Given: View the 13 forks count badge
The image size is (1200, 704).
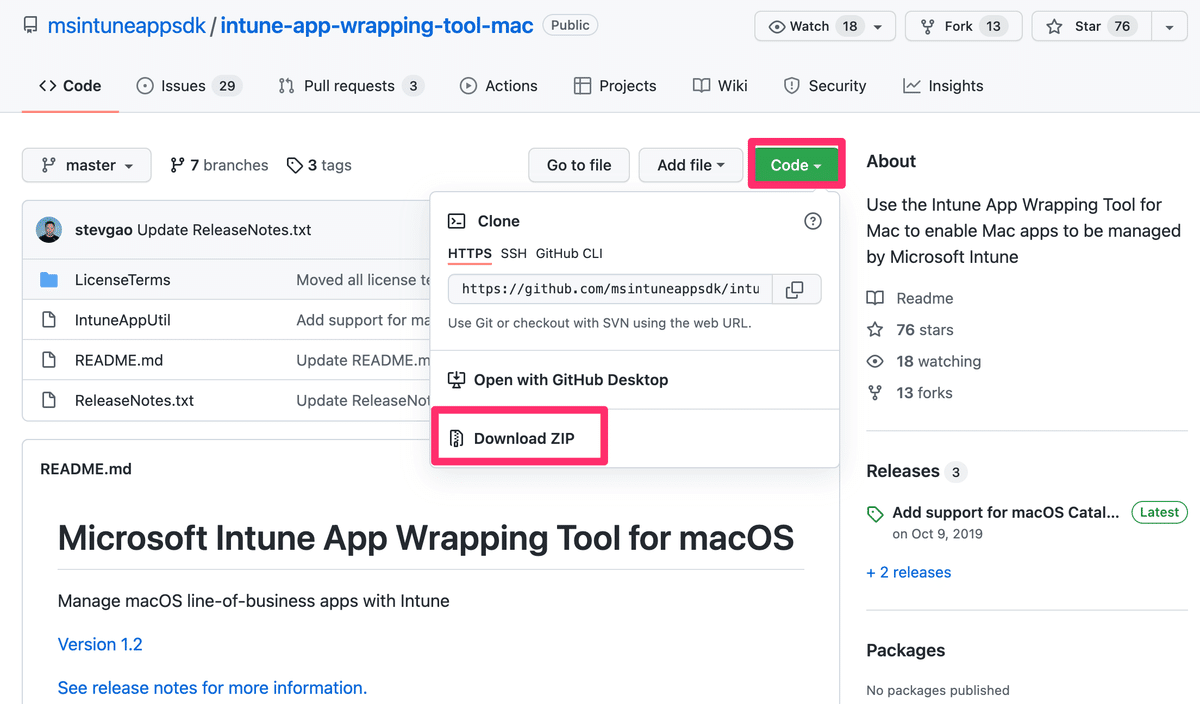Looking at the screenshot, I should 993,27.
